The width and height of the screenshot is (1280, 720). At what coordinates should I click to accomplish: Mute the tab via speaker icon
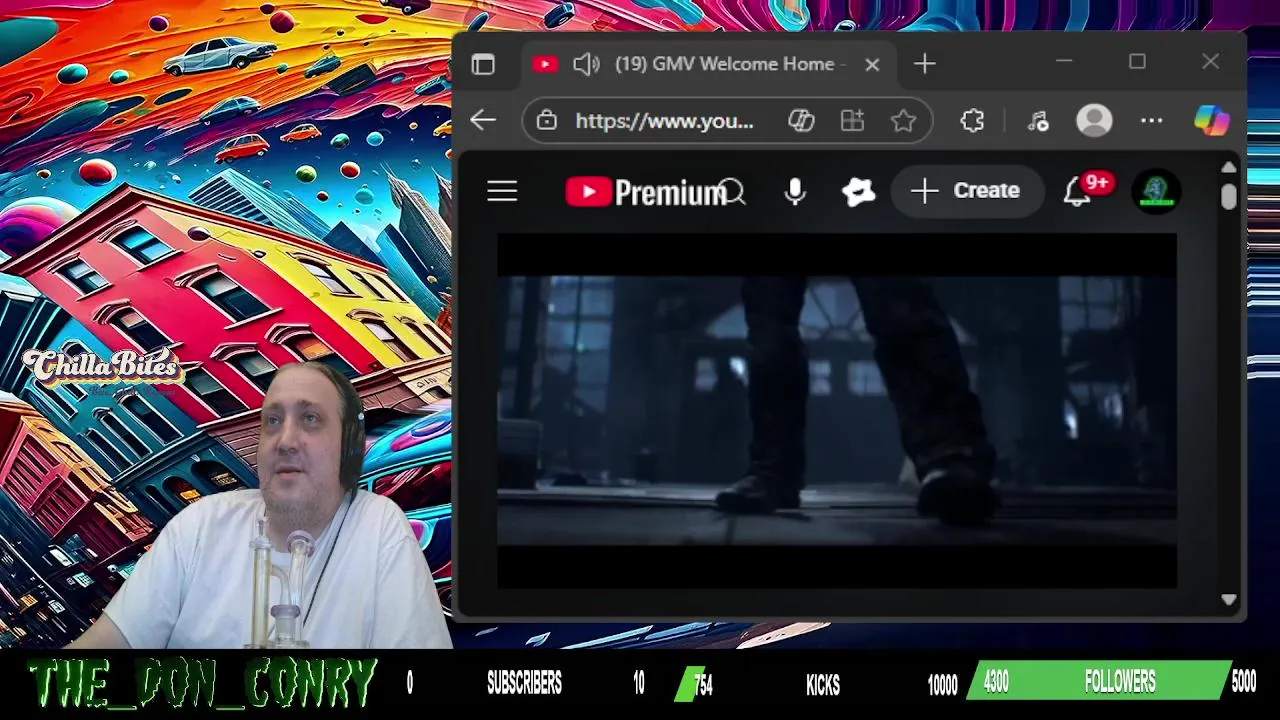coord(586,64)
